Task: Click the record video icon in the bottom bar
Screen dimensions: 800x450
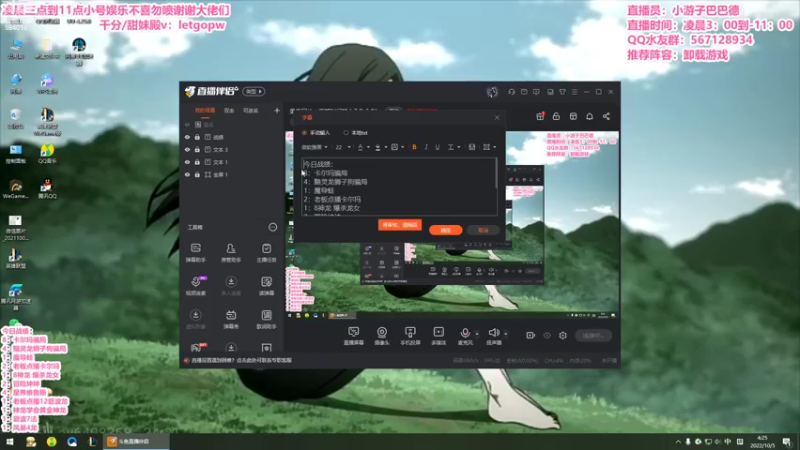Action: (x=531, y=335)
